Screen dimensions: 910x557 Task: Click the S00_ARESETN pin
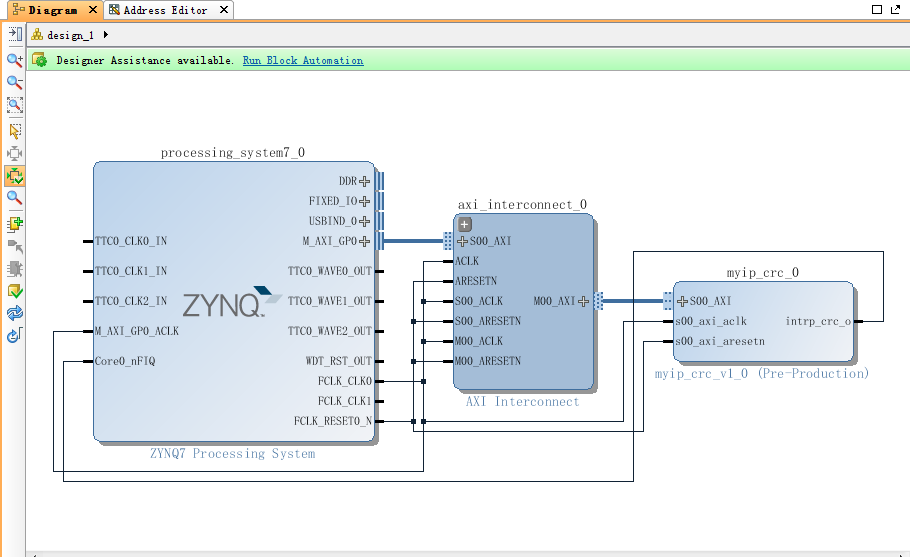point(488,321)
